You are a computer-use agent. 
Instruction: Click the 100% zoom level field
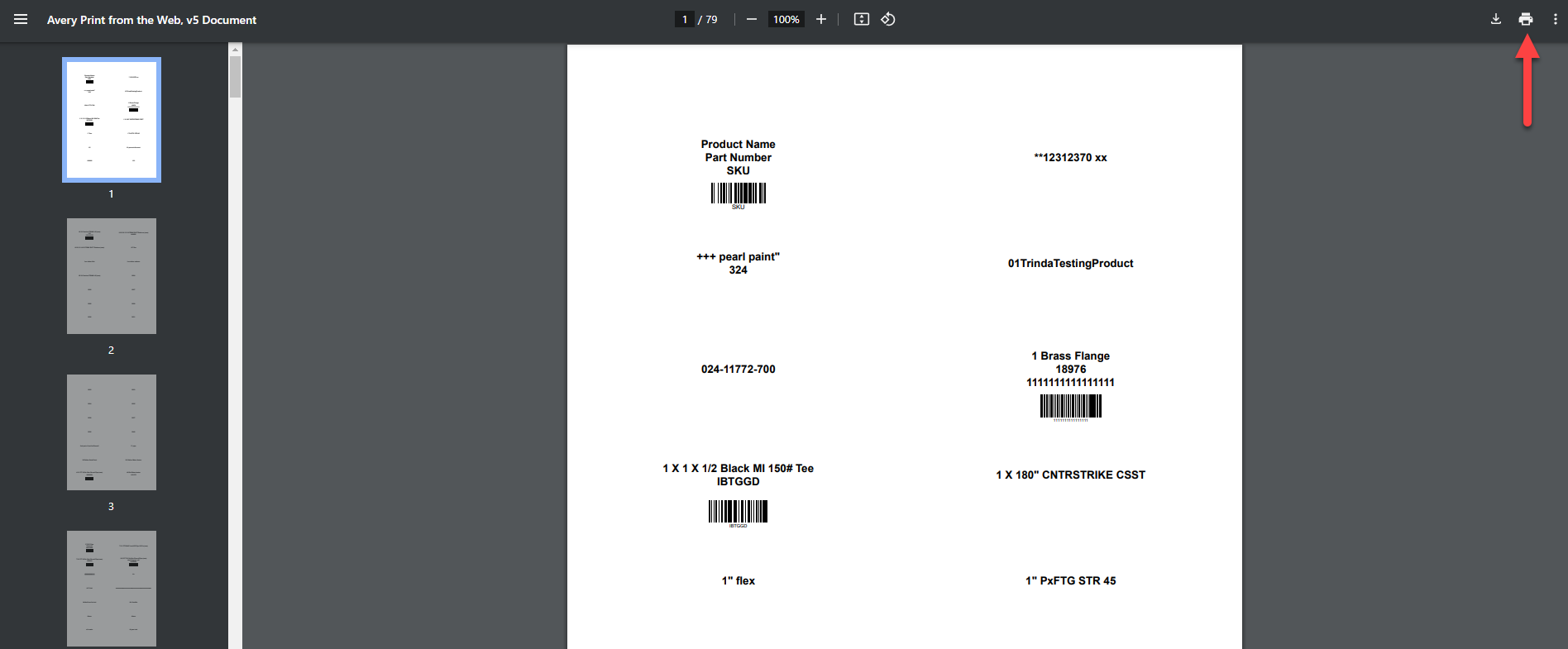point(786,19)
